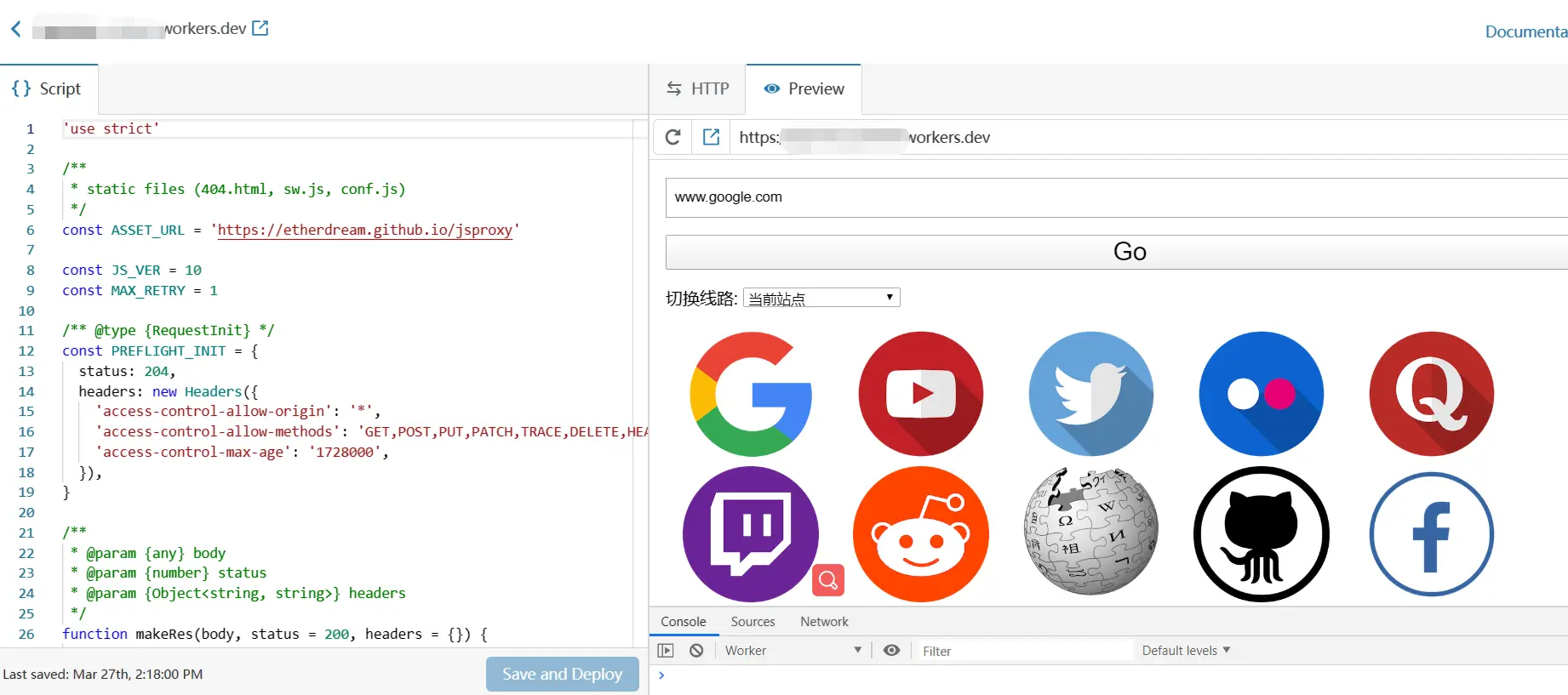Open the Network devtools tab

pyautogui.click(x=824, y=622)
